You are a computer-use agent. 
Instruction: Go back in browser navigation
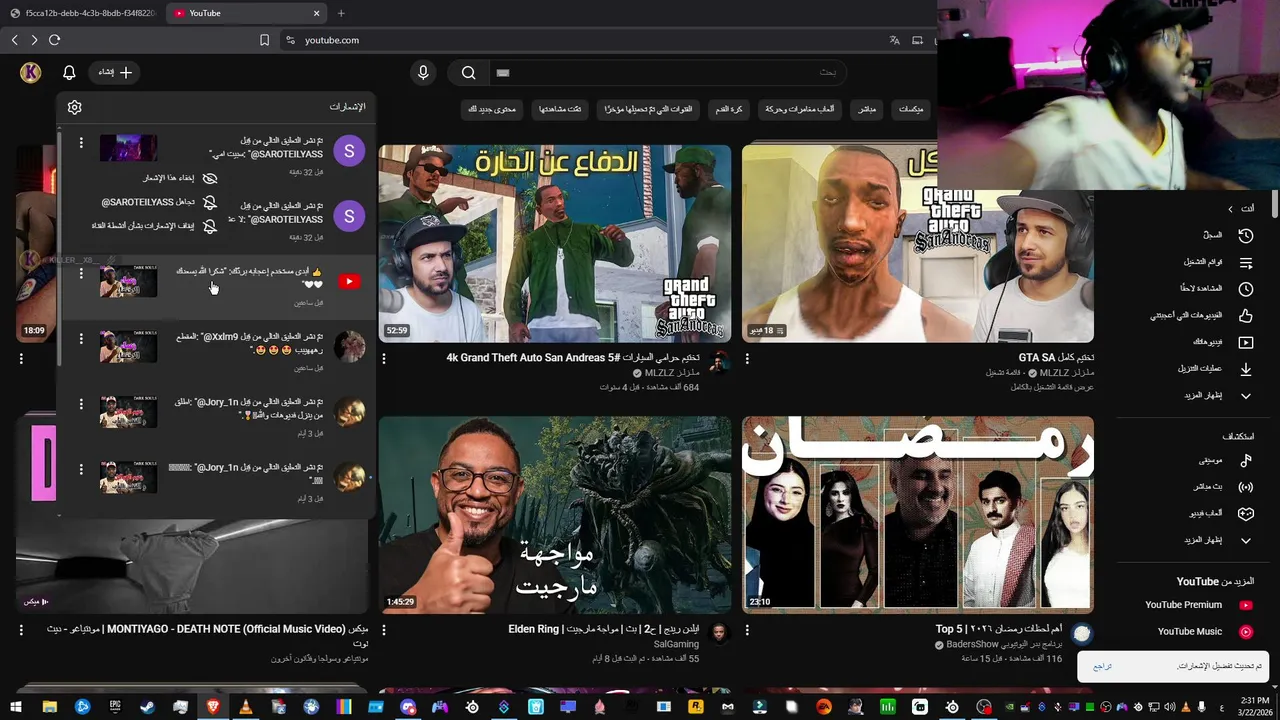click(x=15, y=40)
